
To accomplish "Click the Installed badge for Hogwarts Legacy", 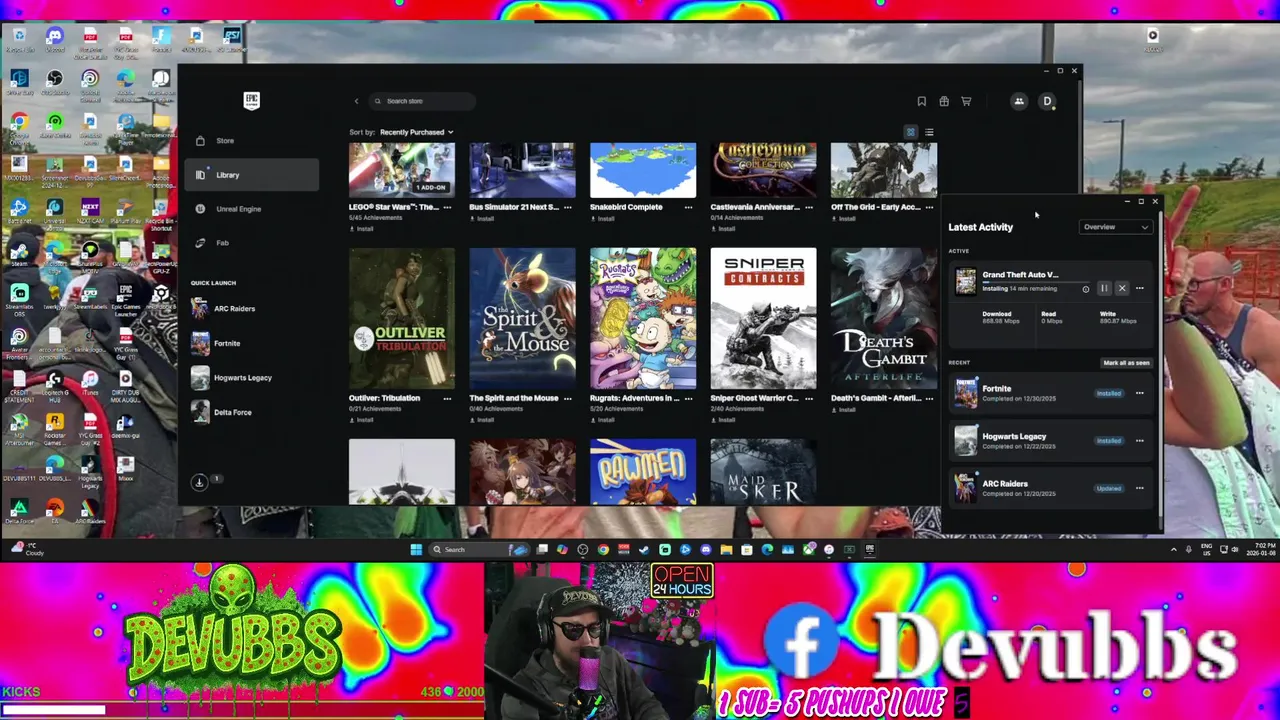I will 1109,441.
